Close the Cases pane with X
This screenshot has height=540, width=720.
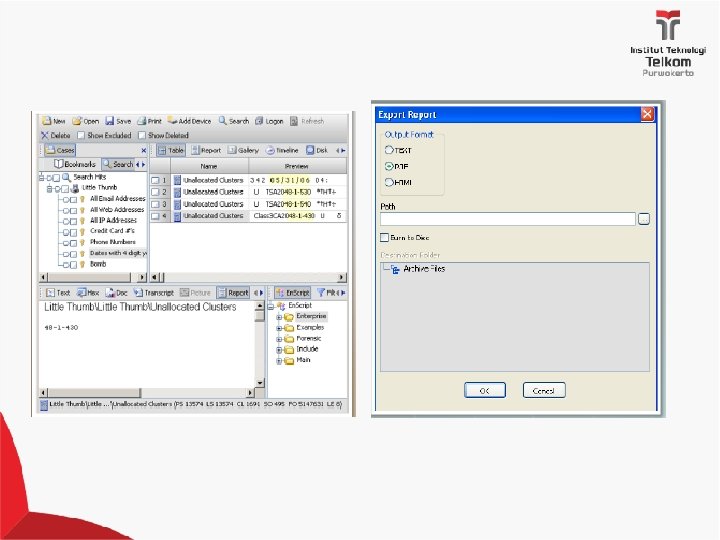click(143, 150)
